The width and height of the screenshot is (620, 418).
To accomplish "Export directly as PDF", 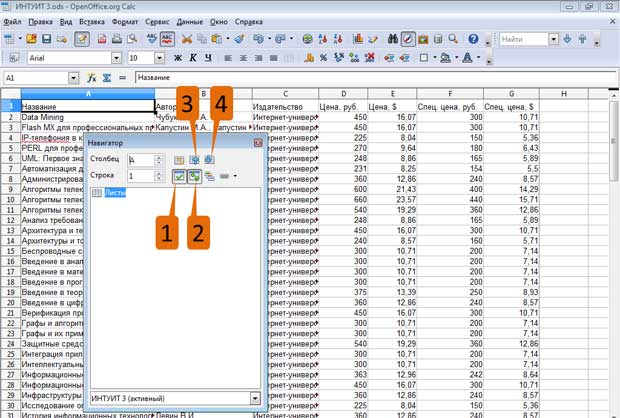I will [102, 39].
